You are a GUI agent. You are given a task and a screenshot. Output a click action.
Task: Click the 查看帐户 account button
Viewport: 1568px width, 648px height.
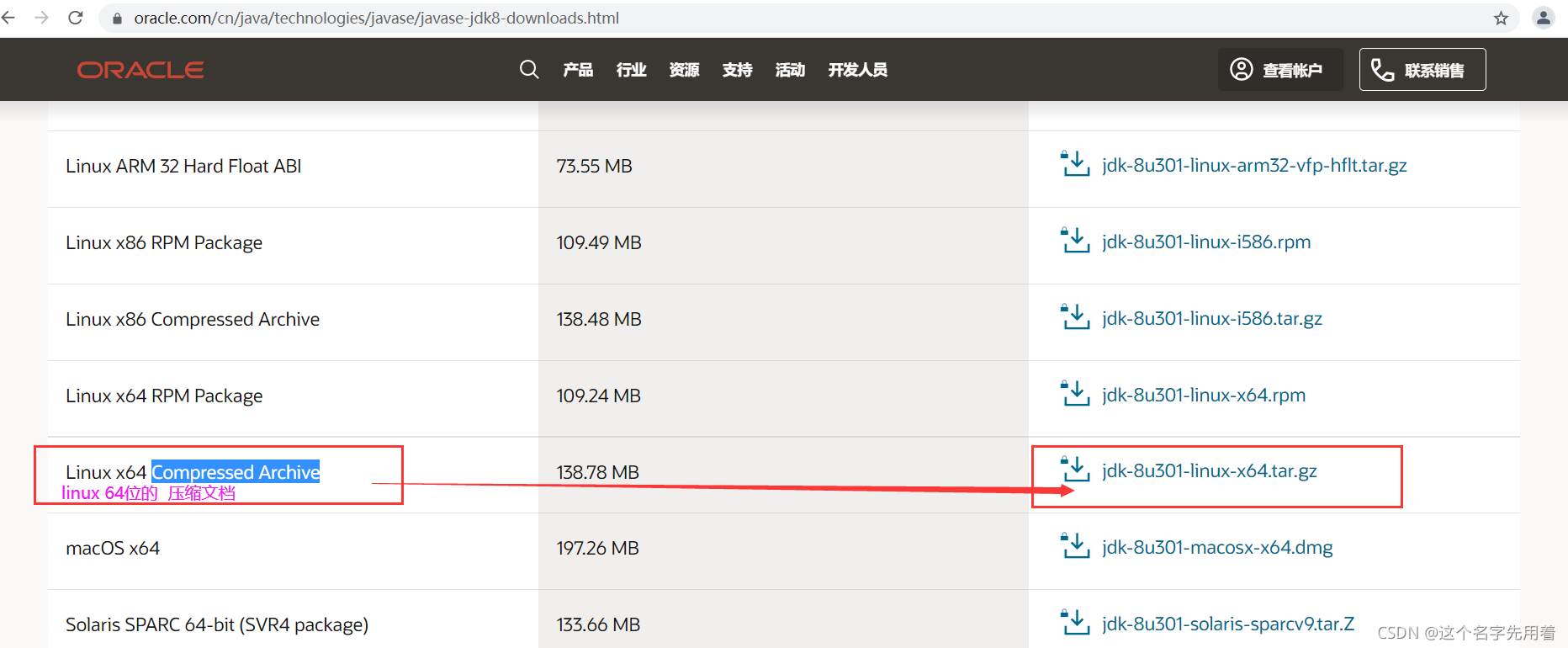coord(1280,69)
